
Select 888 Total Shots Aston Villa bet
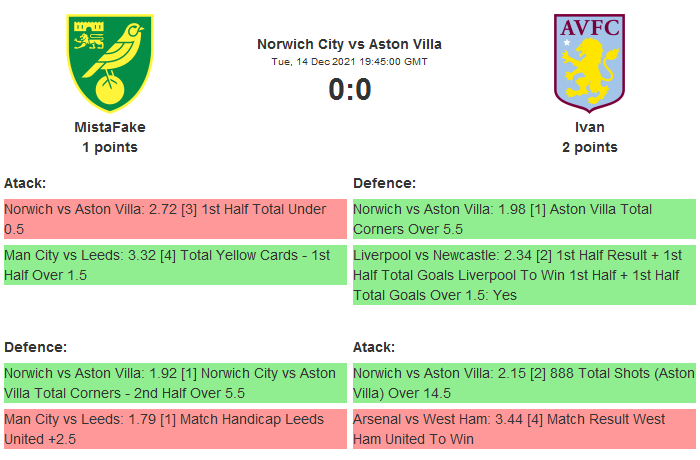tap(524, 383)
